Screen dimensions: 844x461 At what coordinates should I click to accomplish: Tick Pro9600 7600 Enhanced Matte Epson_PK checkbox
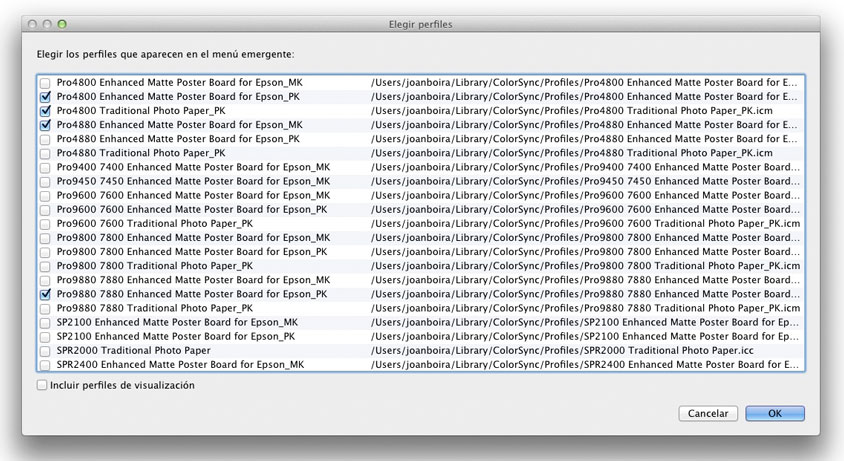[x=45, y=210]
